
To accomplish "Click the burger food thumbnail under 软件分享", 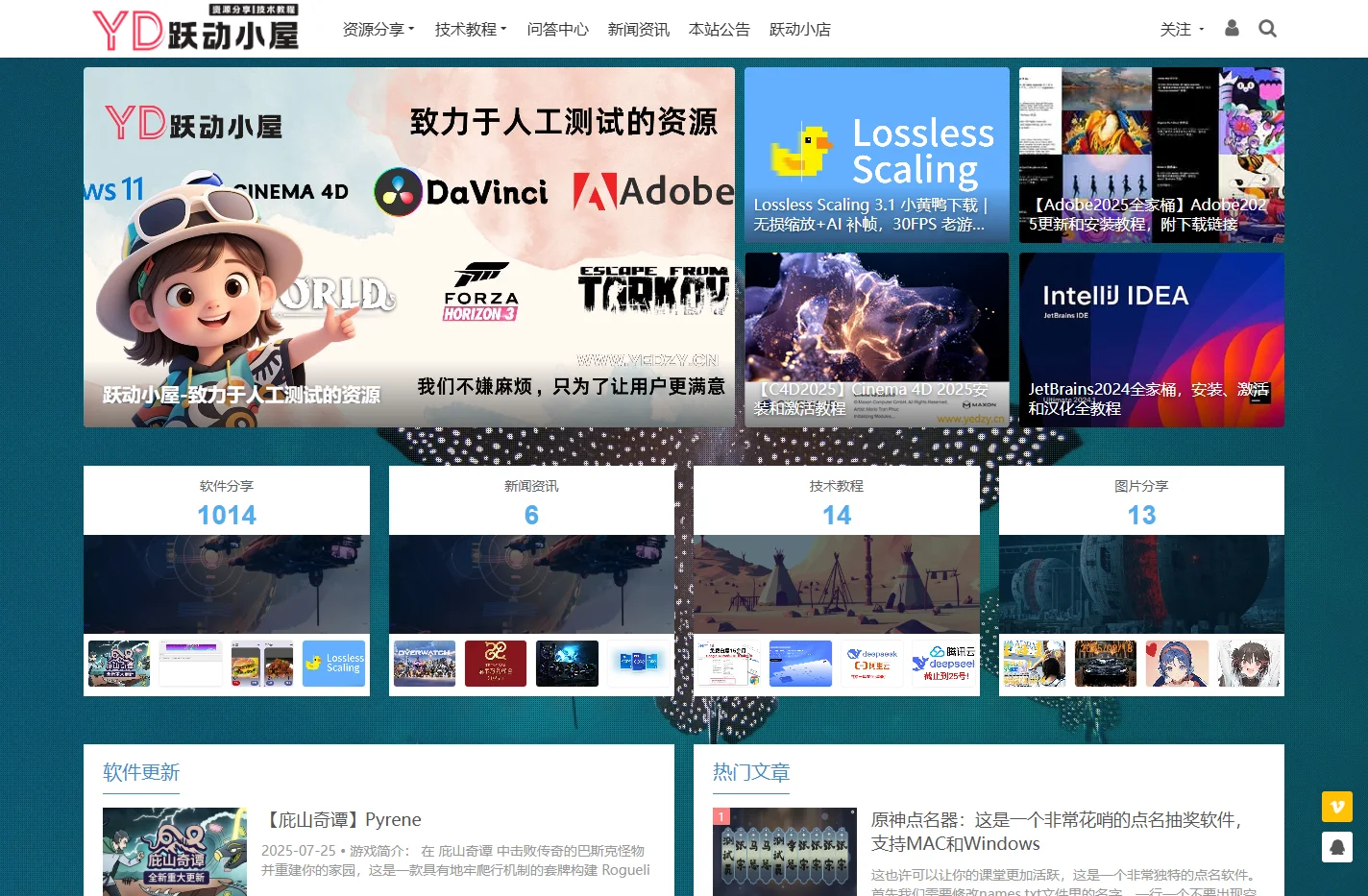I will (x=262, y=664).
